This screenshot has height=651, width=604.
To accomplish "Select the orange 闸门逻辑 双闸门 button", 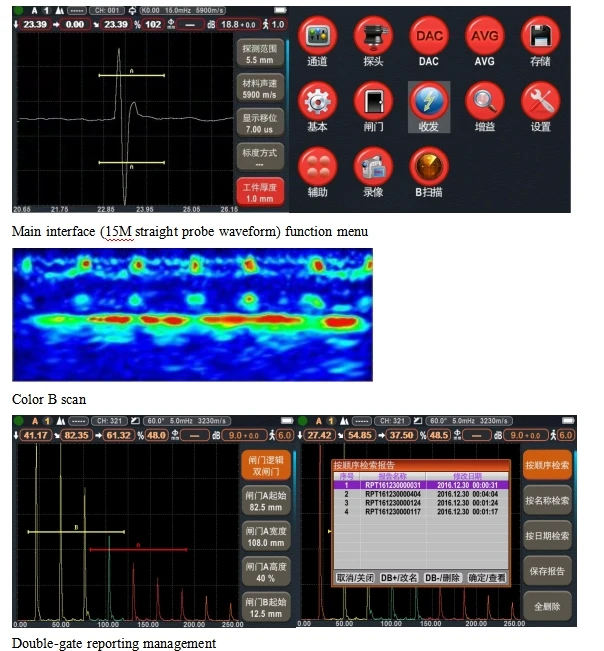I will tap(266, 465).
